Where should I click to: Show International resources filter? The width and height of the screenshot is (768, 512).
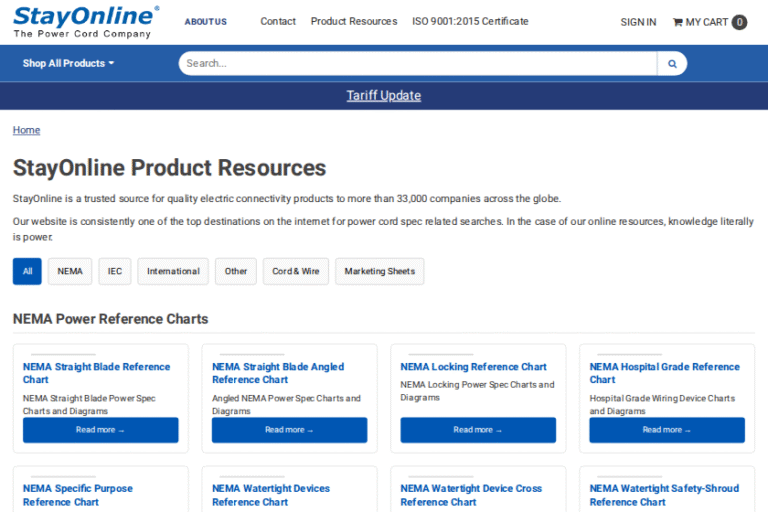tap(173, 271)
